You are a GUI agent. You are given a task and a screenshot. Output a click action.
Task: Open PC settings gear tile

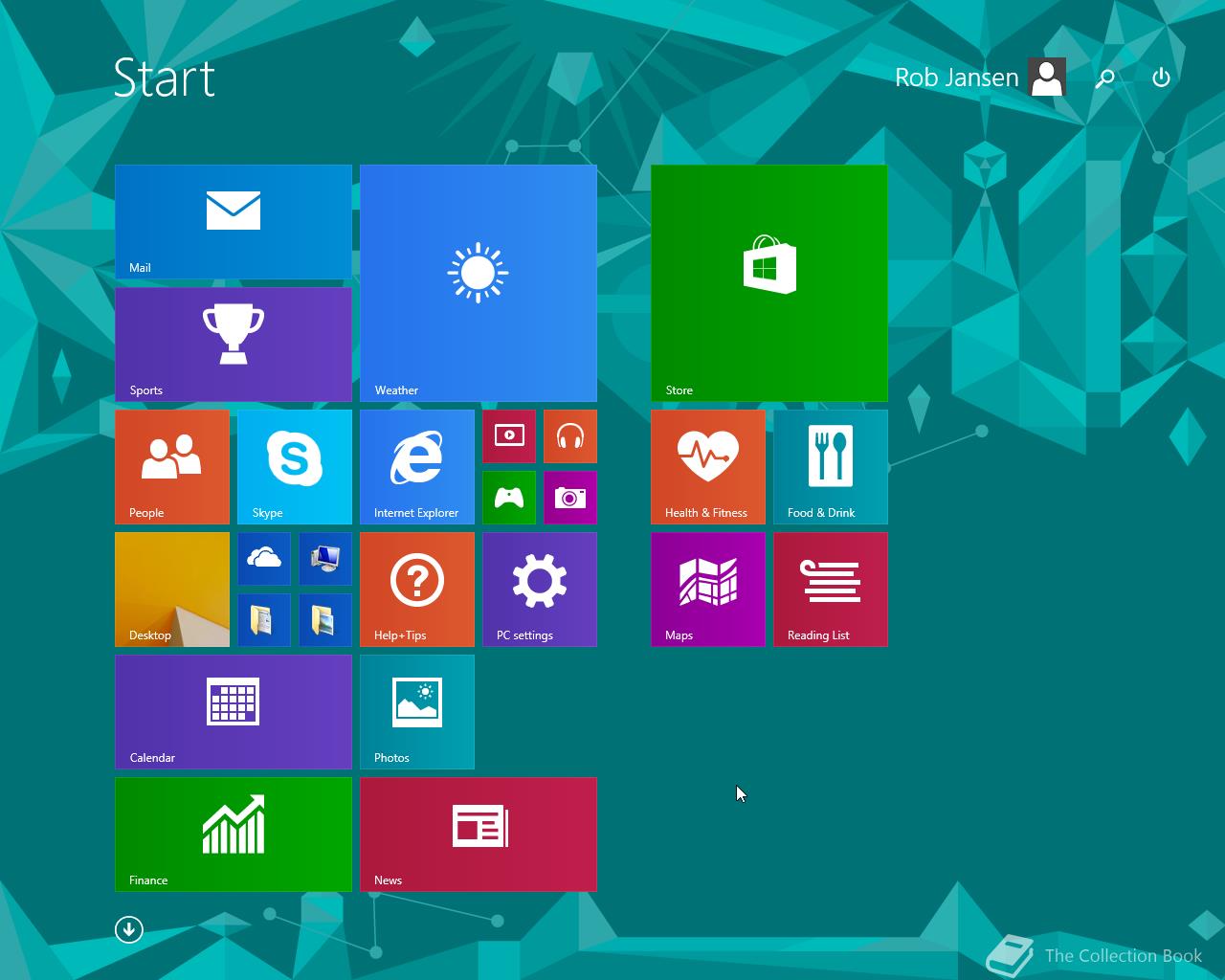coord(540,590)
